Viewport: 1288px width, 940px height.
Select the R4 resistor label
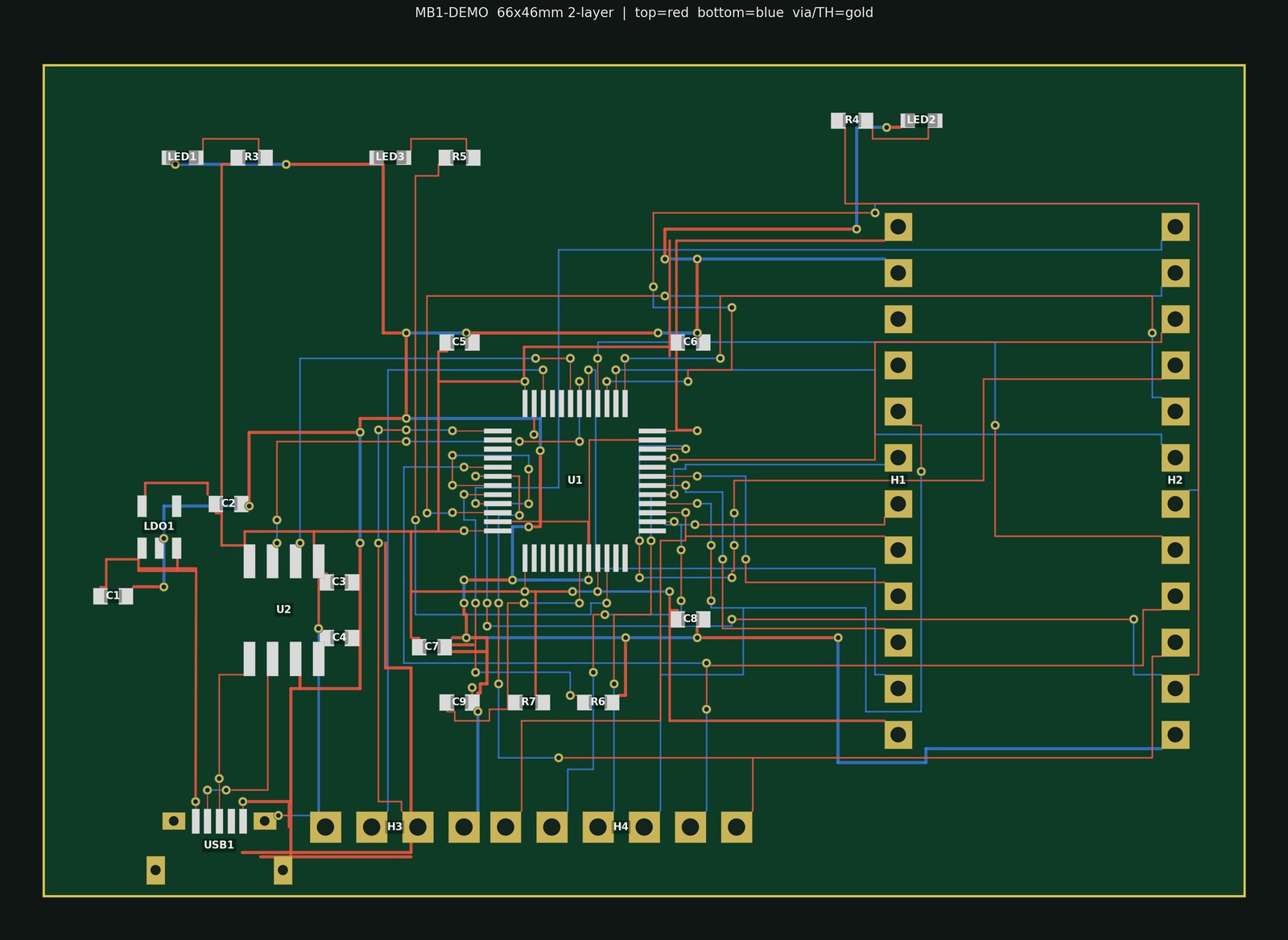pos(852,120)
